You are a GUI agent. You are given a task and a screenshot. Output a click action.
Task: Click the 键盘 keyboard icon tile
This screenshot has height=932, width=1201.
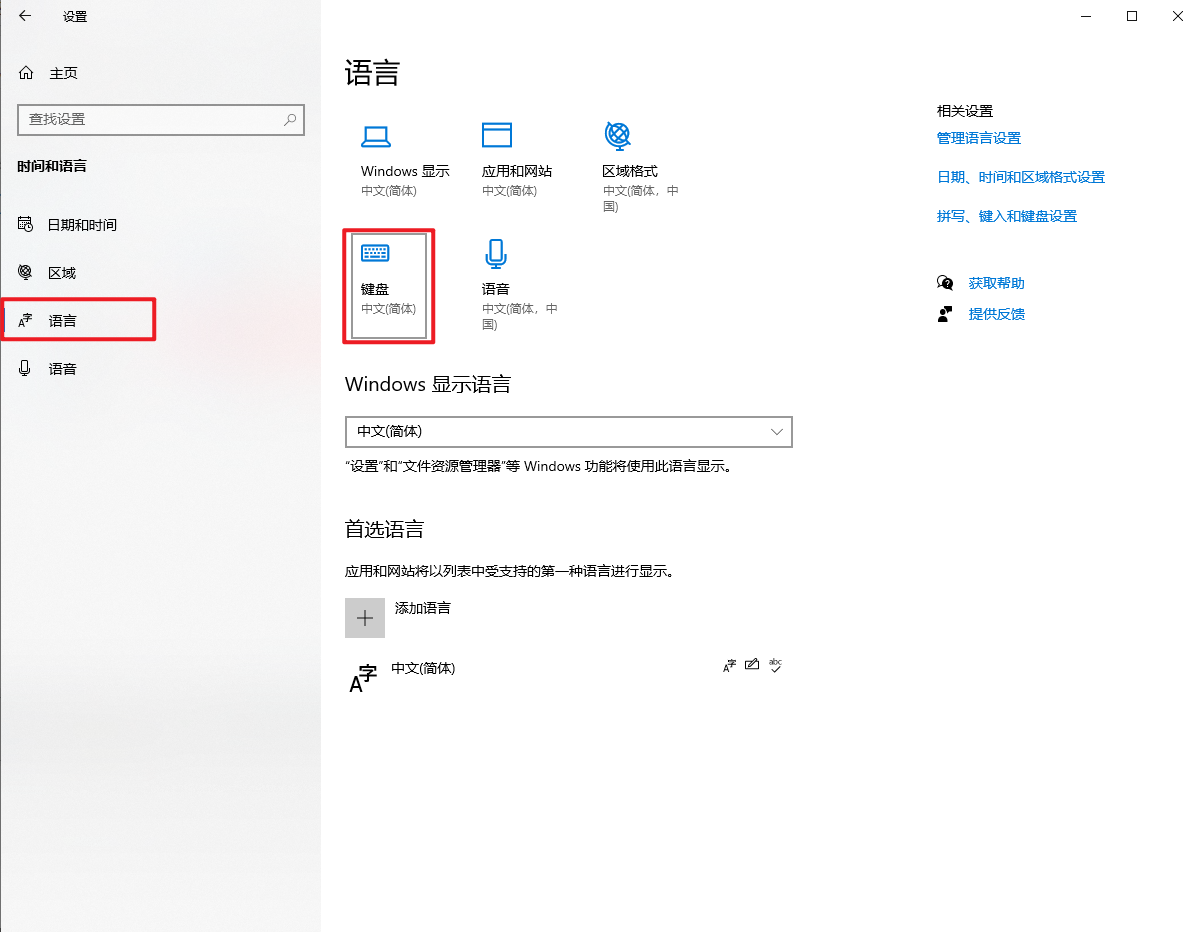pyautogui.click(x=389, y=285)
